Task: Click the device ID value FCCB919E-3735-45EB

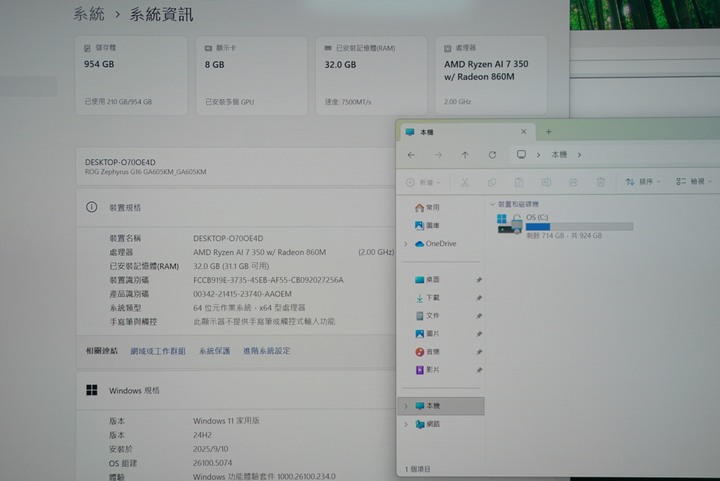Action: tap(268, 280)
